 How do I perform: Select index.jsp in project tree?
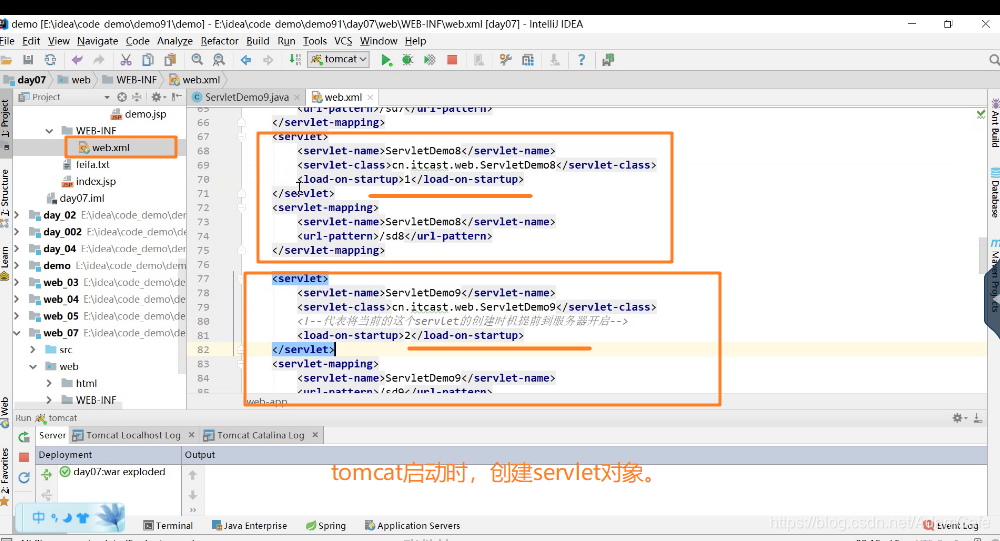pyautogui.click(x=89, y=181)
